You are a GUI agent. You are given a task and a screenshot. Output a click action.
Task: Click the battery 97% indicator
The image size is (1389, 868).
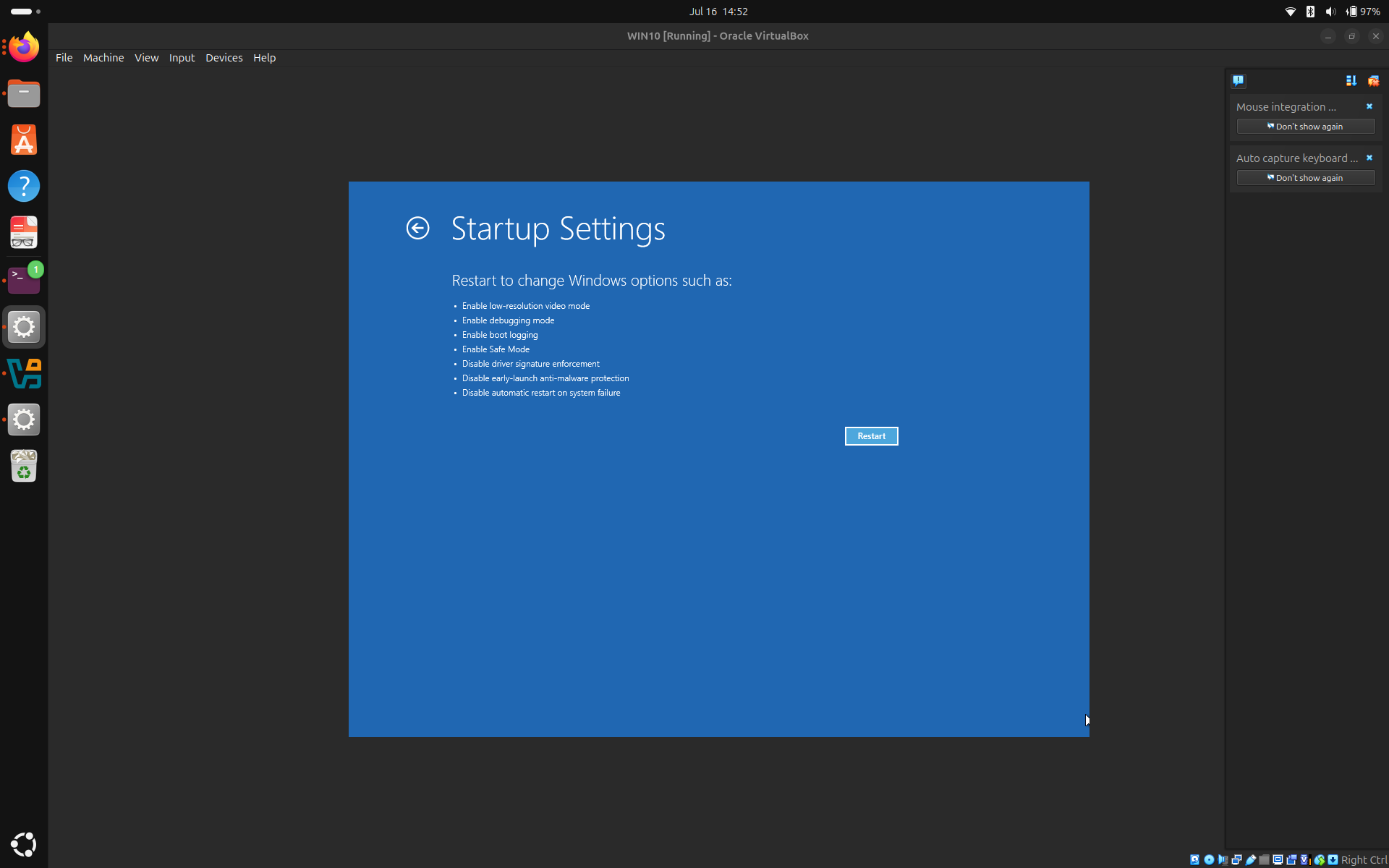1363,12
